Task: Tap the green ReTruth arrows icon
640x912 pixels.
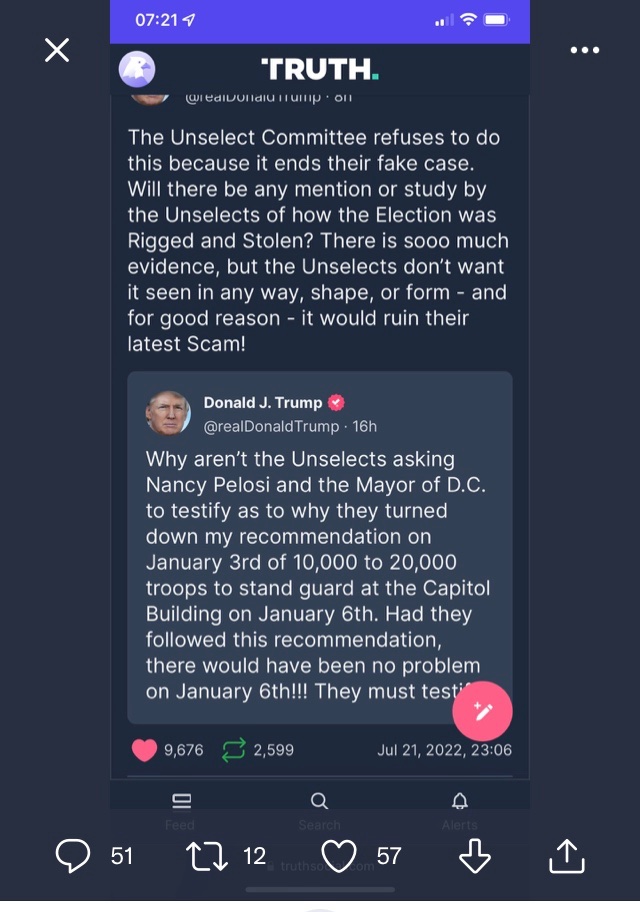Action: tap(233, 750)
